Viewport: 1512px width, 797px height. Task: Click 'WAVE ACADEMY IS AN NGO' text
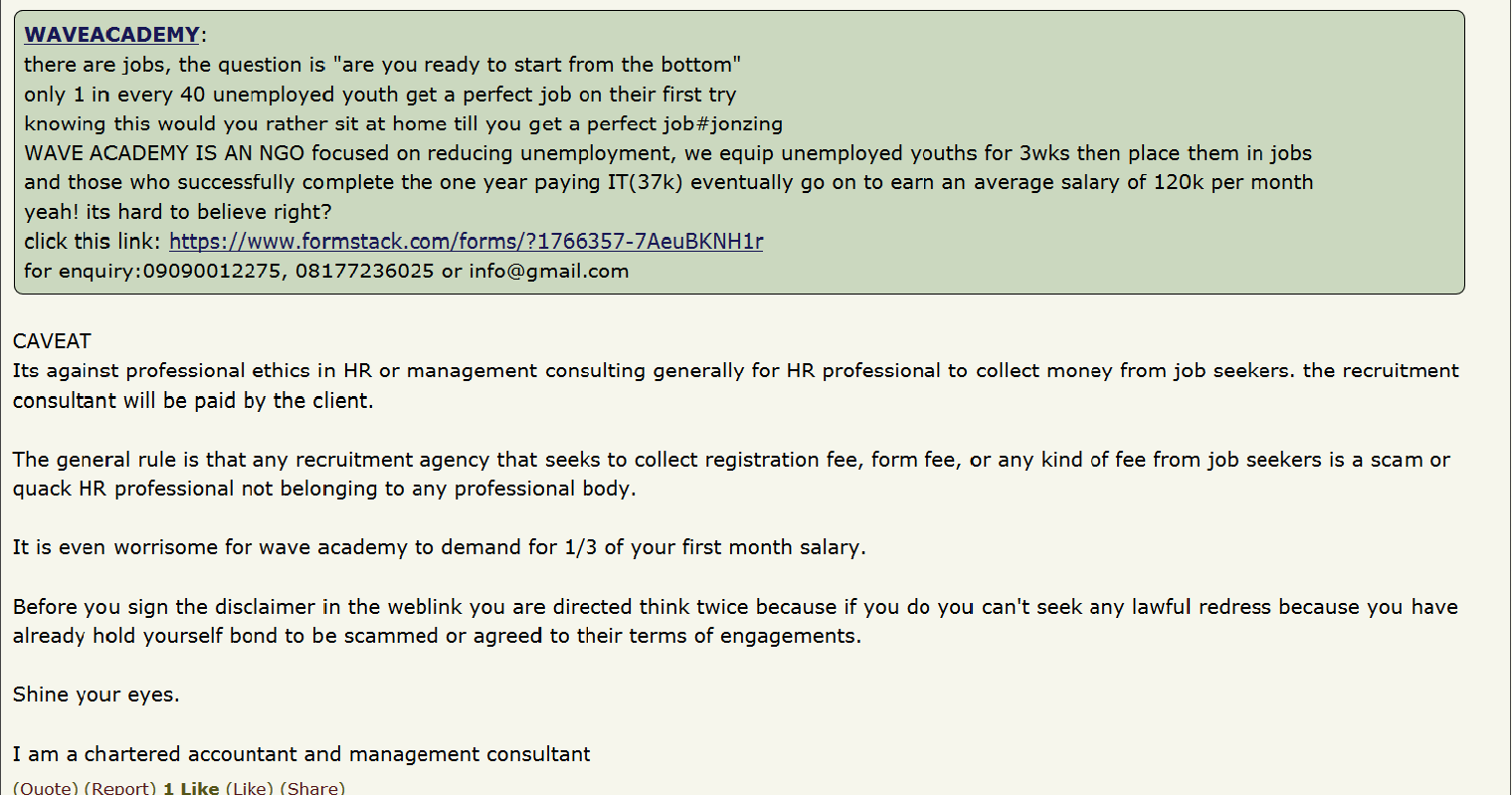click(165, 153)
